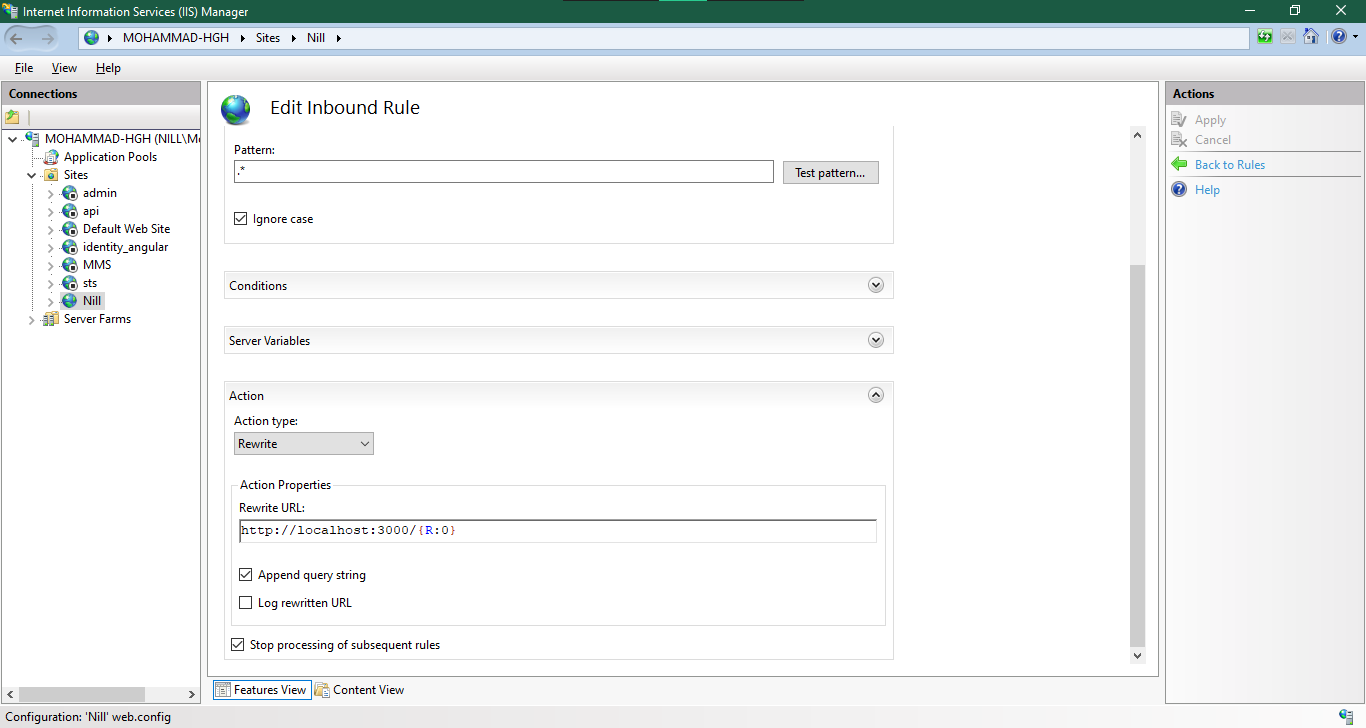Click the Application Pools label

point(110,157)
